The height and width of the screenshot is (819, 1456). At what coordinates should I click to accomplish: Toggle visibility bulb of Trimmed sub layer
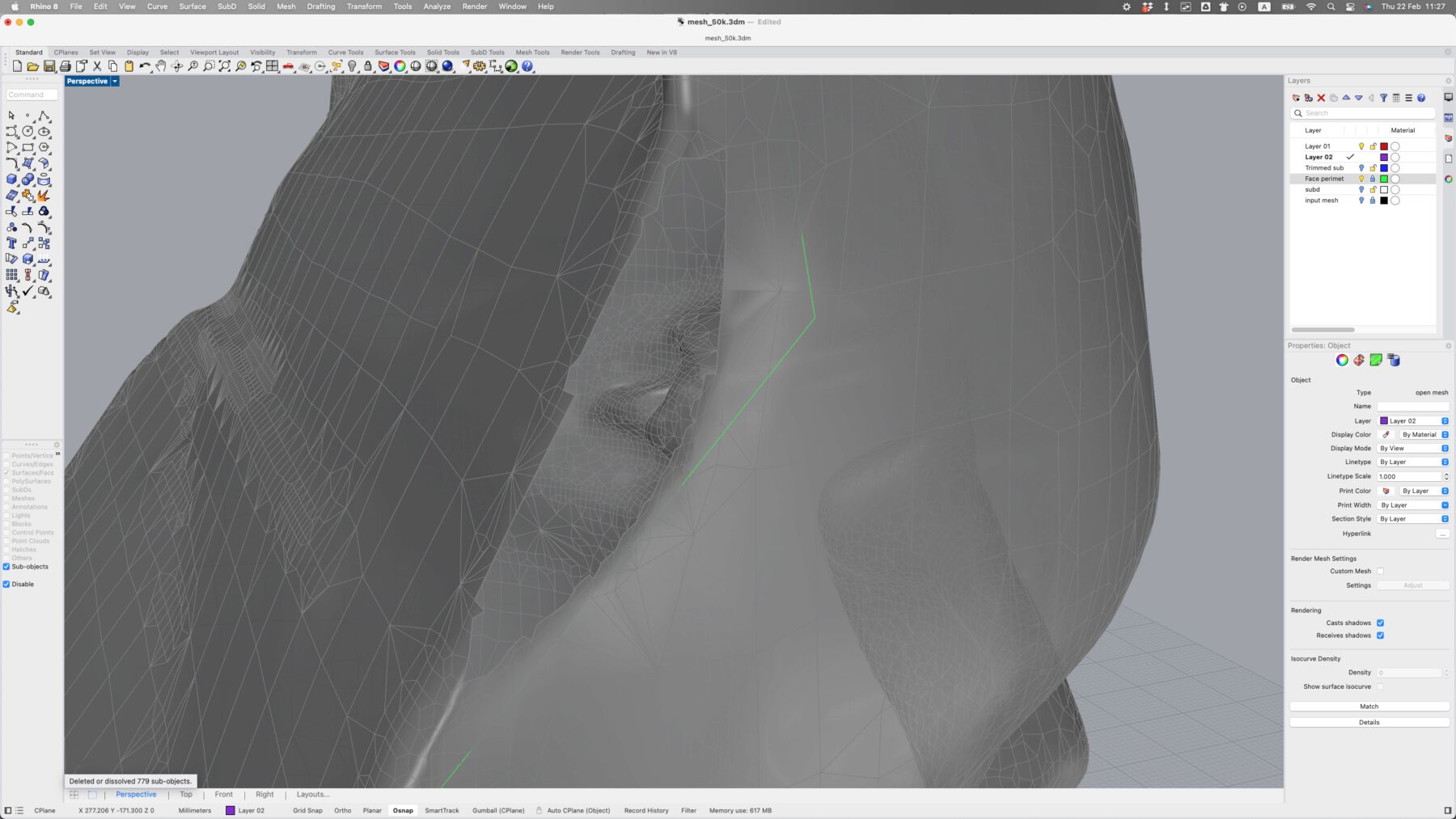point(1361,168)
